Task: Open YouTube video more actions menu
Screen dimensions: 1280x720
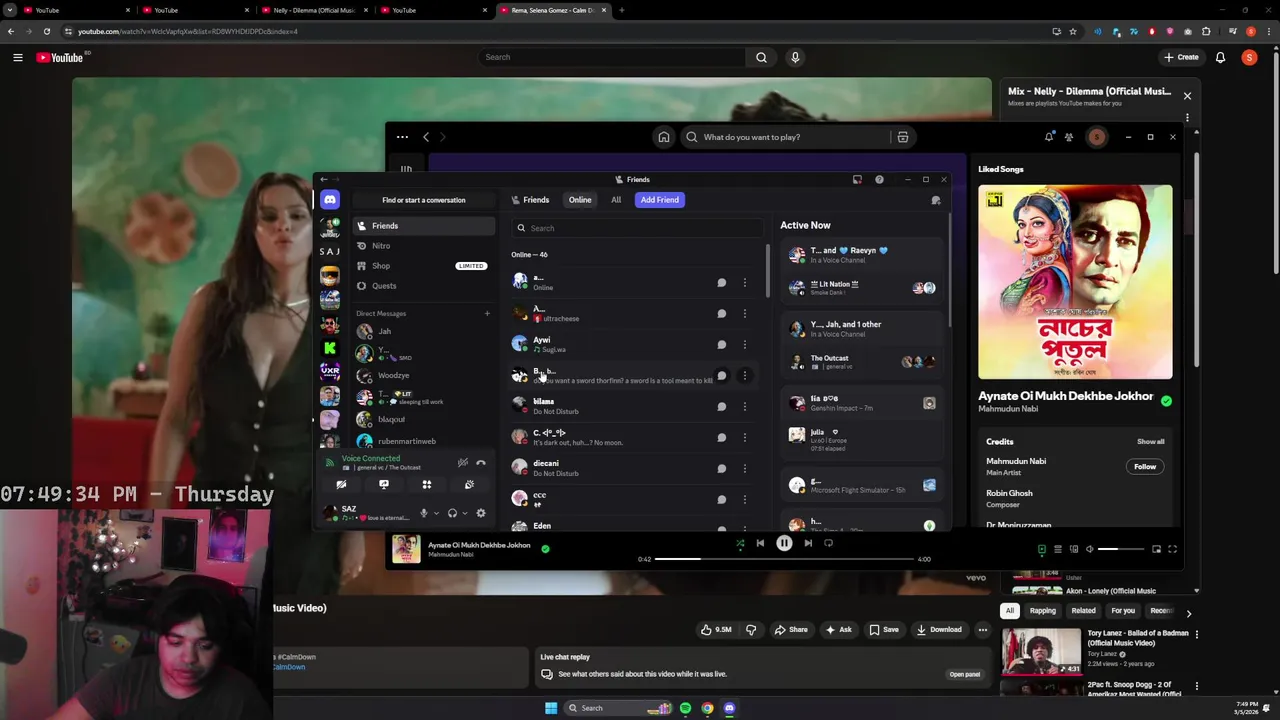Action: click(983, 630)
